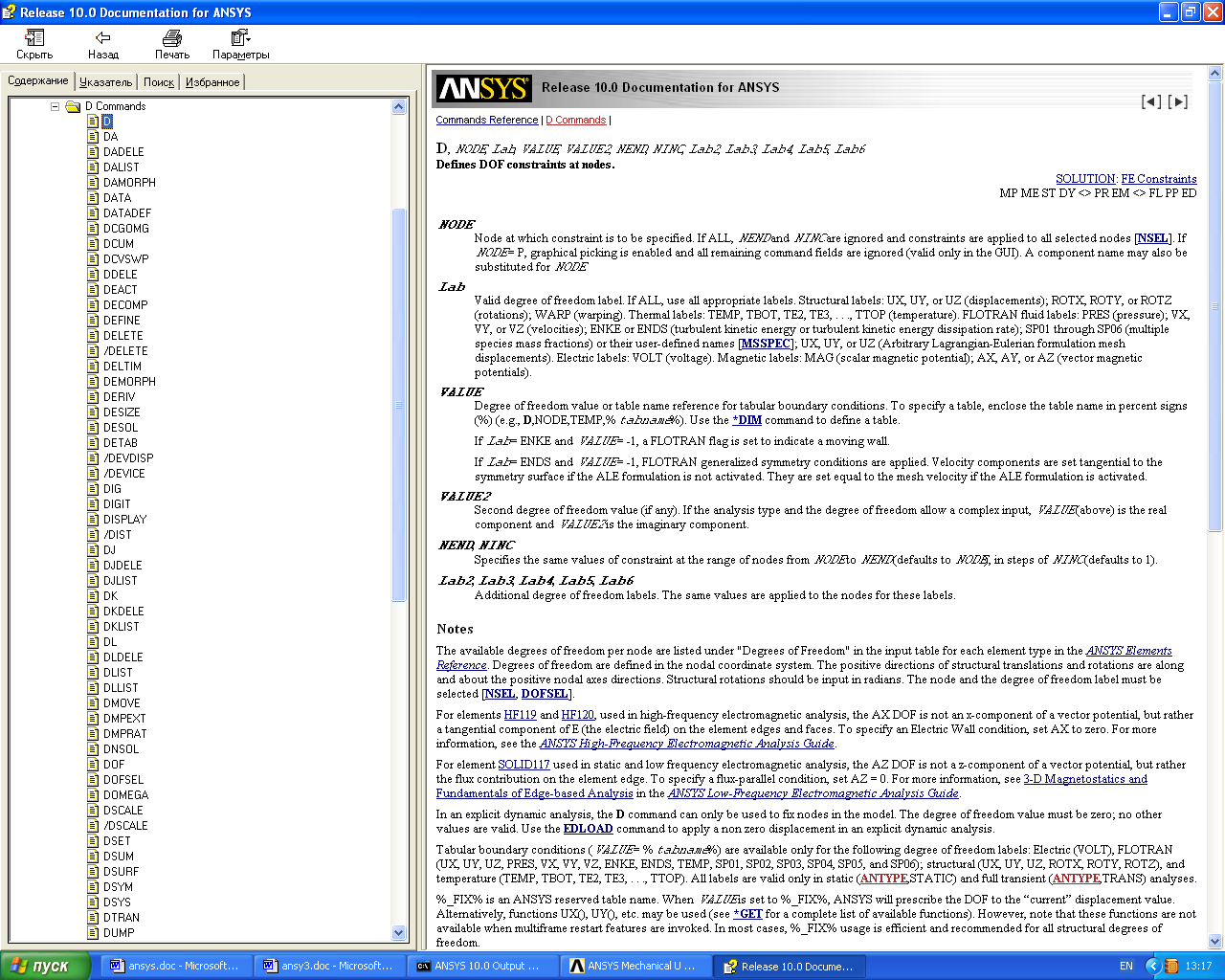Open Windows Start (пуск) button
The width and height of the screenshot is (1225, 980).
(44, 966)
